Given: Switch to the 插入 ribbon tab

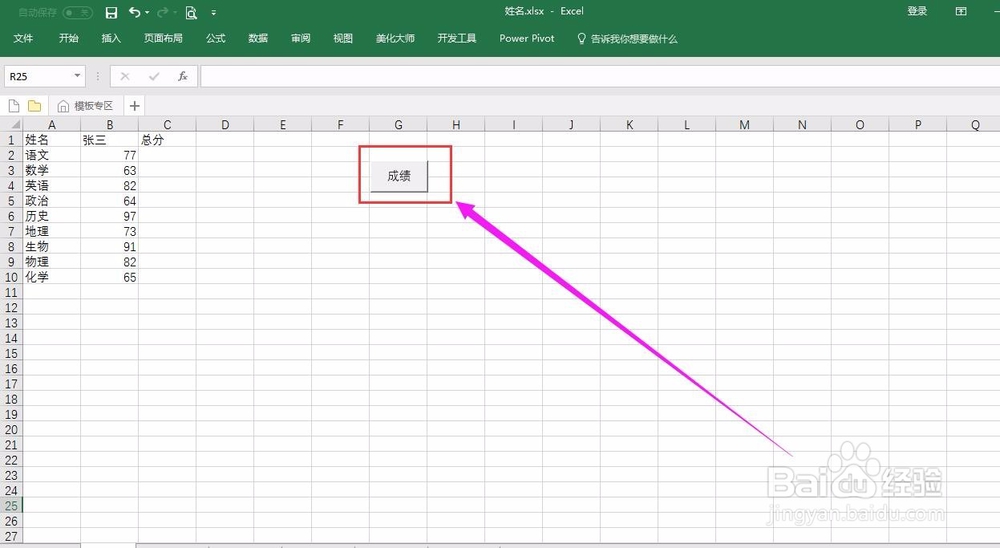Looking at the screenshot, I should pyautogui.click(x=111, y=38).
